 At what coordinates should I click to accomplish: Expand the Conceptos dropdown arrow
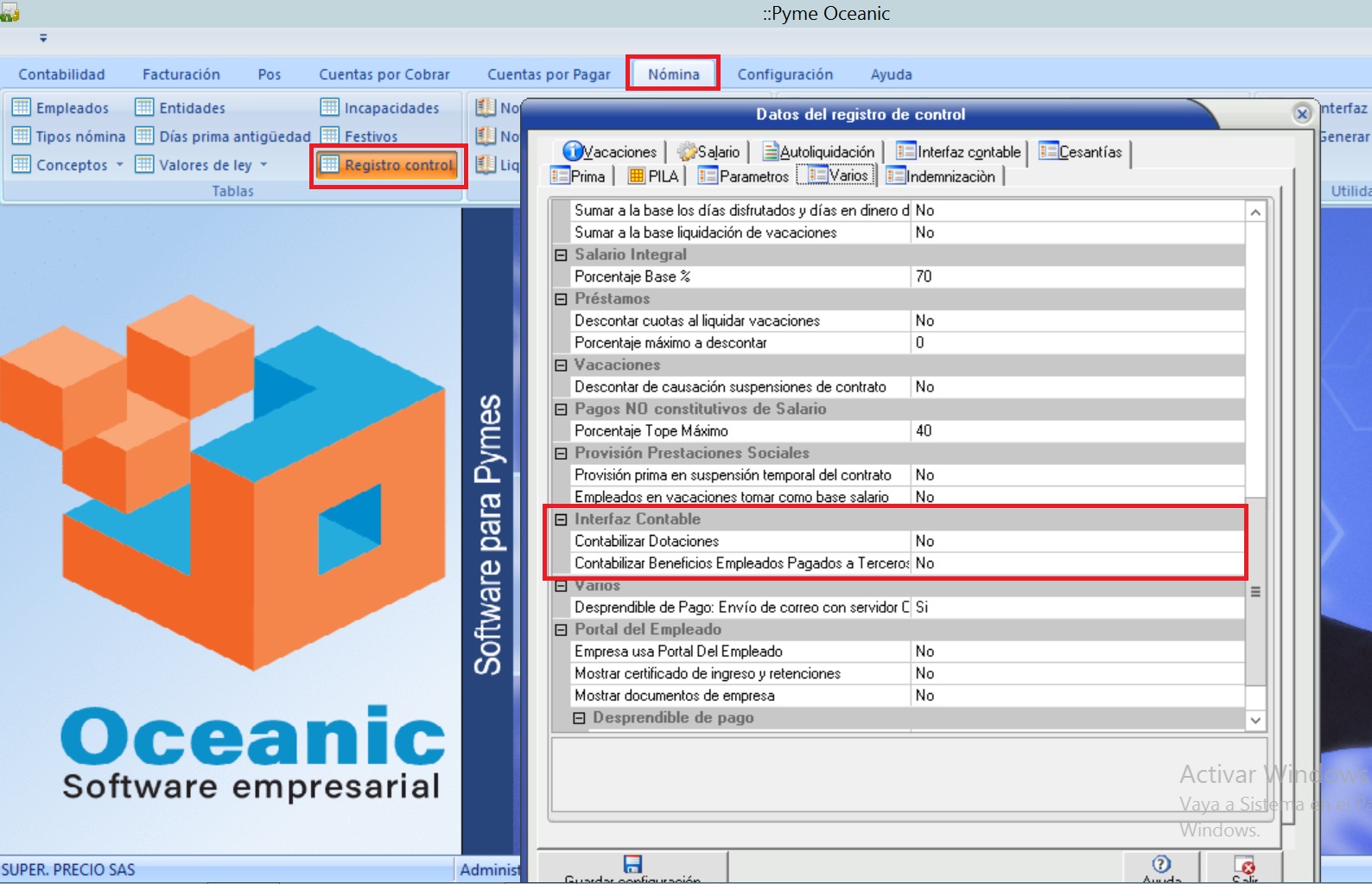tap(119, 164)
